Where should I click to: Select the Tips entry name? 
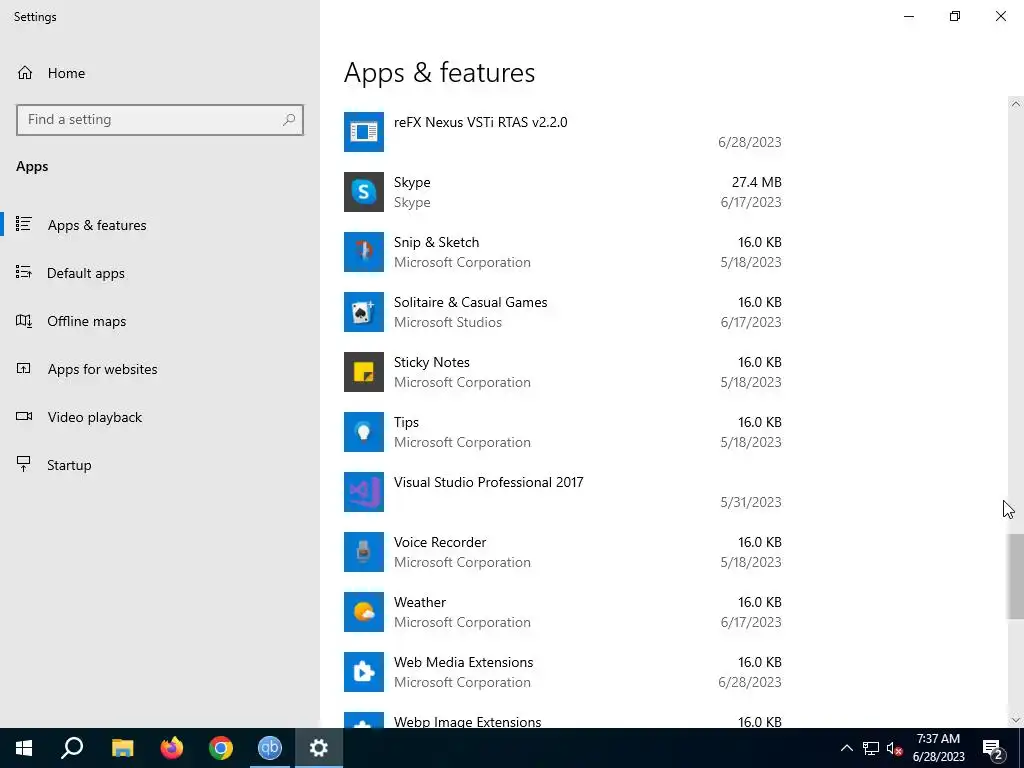[x=406, y=423]
